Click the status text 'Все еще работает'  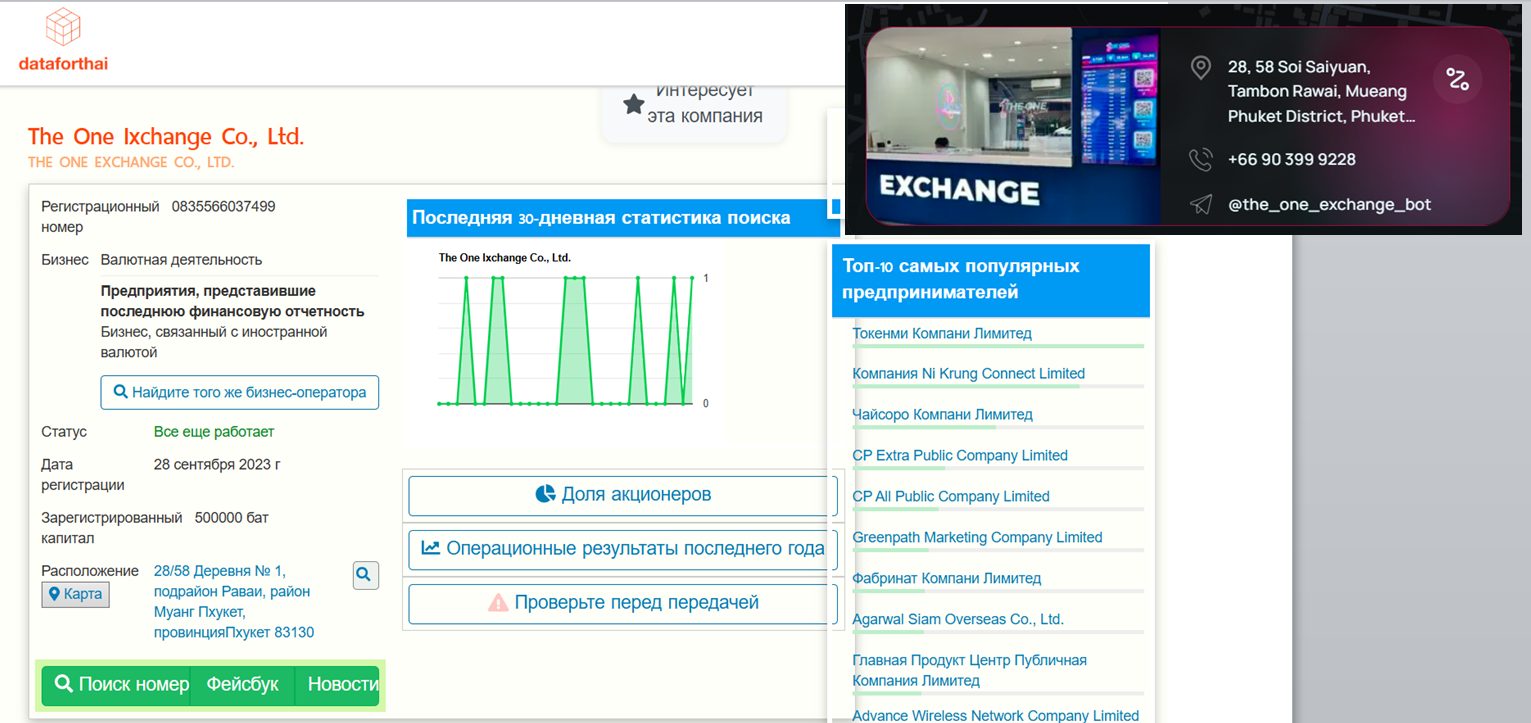(x=214, y=432)
